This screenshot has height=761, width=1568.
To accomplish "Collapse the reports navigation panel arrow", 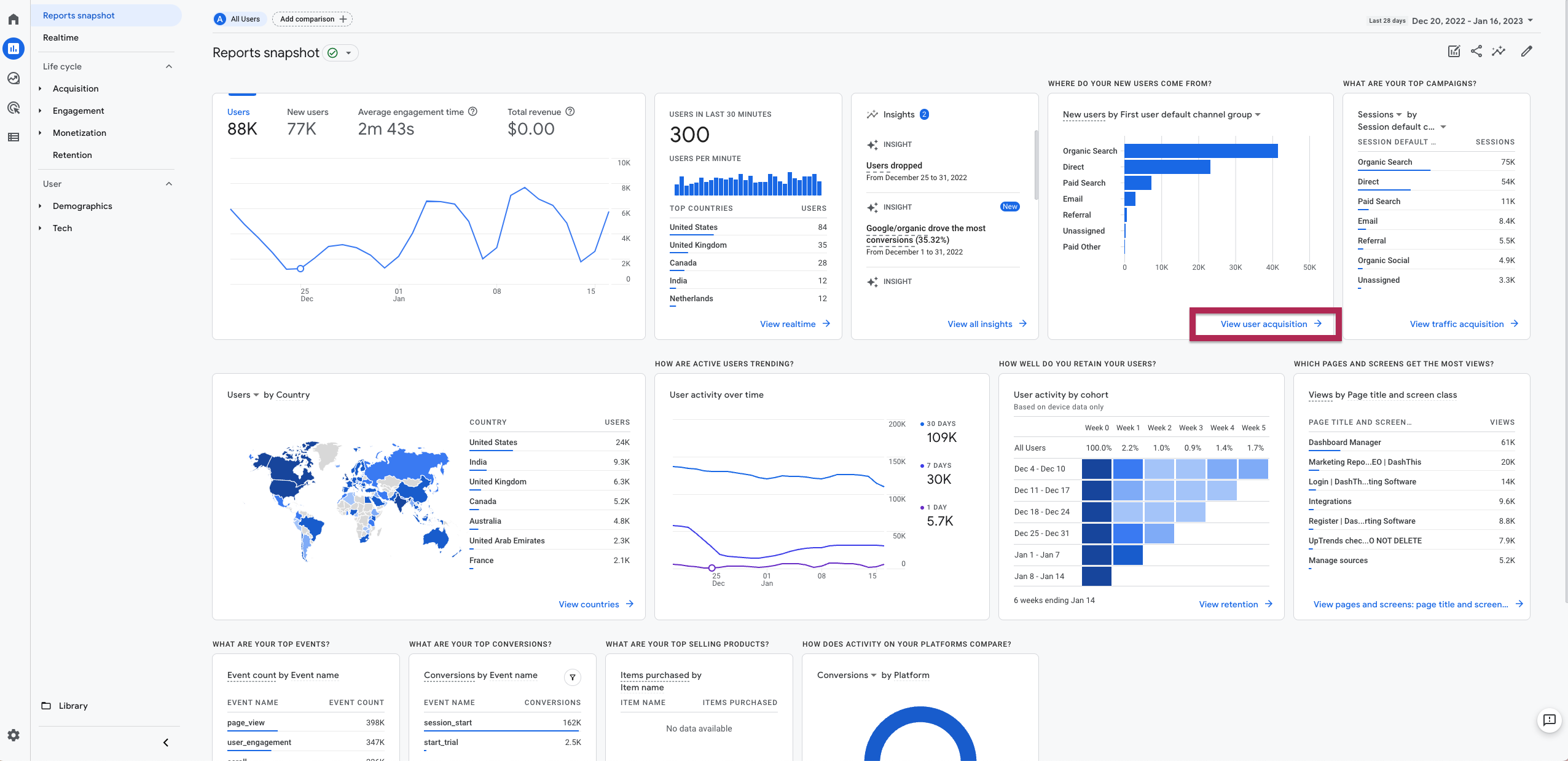I will pyautogui.click(x=165, y=743).
